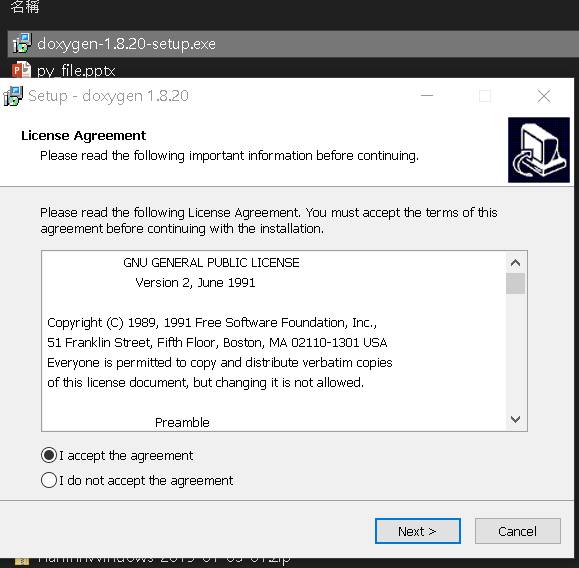Minimize the Setup doxygen window
Image resolution: width=579 pixels, height=568 pixels.
tap(427, 96)
